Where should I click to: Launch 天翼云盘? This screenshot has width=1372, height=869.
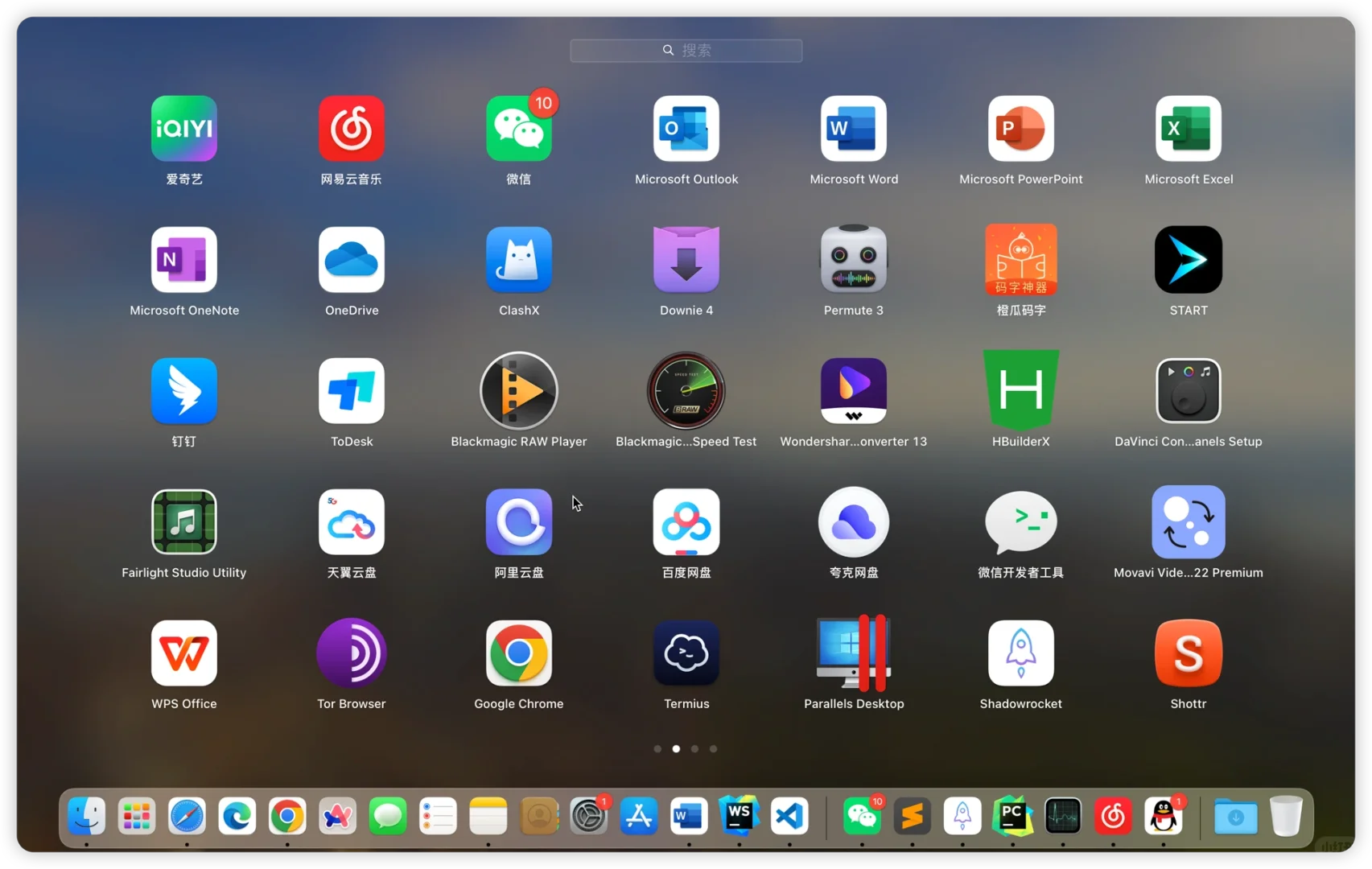(352, 522)
